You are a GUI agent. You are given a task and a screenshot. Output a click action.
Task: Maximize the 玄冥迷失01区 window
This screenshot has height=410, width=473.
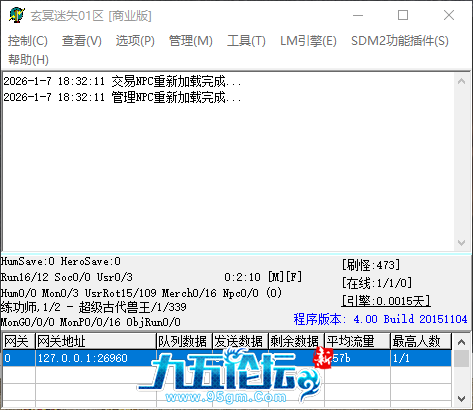(403, 15)
